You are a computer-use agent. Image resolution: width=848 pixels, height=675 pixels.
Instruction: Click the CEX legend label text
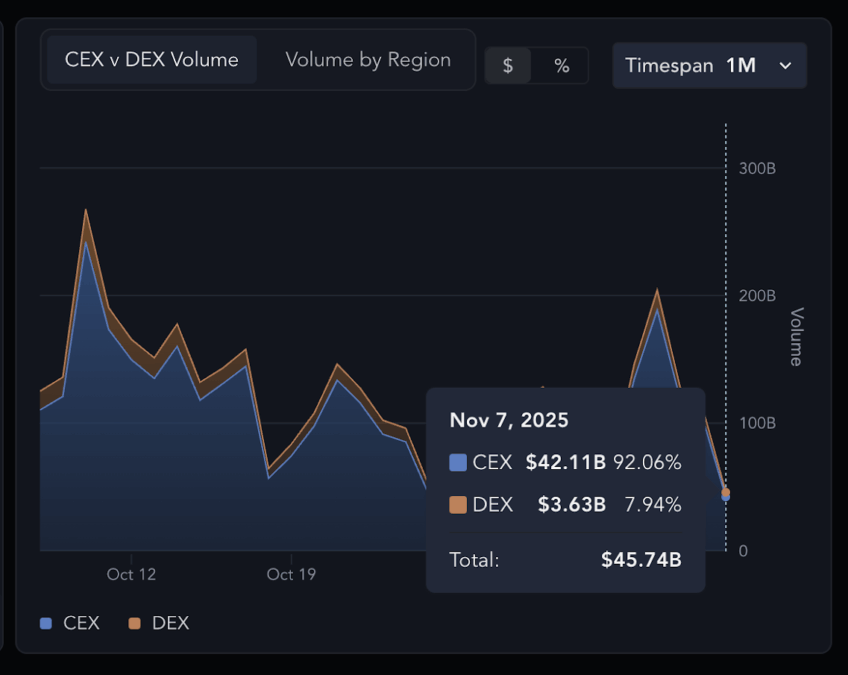click(x=83, y=622)
